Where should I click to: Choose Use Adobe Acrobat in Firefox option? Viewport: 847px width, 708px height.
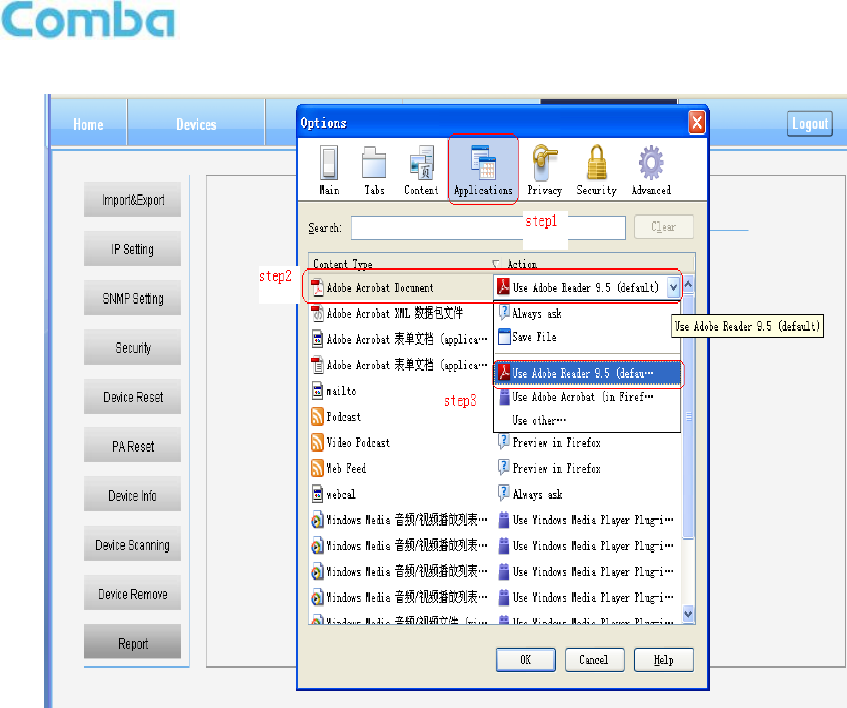click(587, 397)
